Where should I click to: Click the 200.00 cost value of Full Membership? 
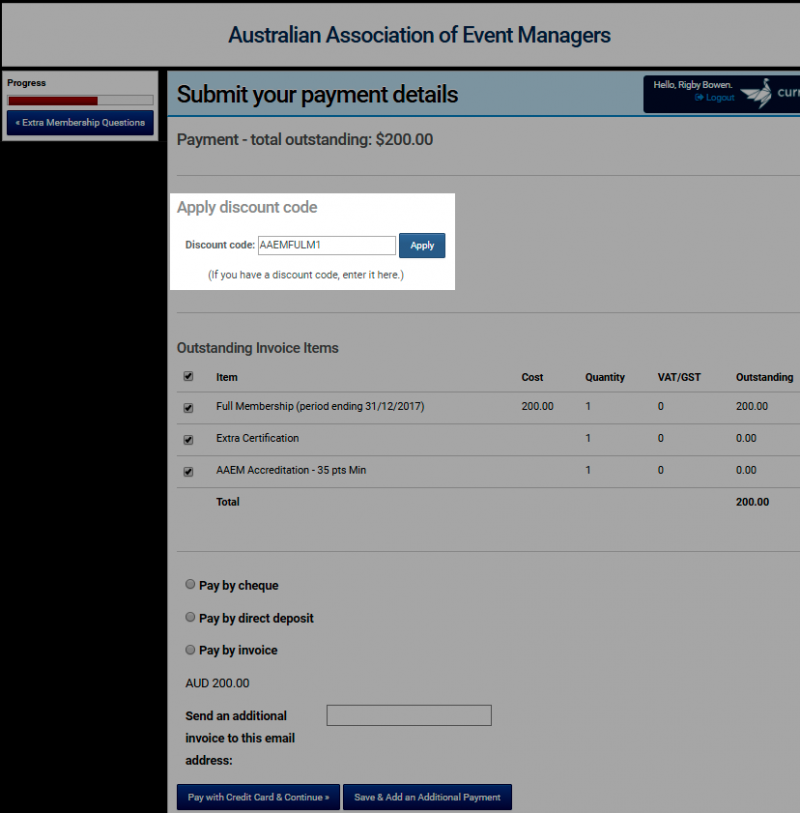point(537,406)
